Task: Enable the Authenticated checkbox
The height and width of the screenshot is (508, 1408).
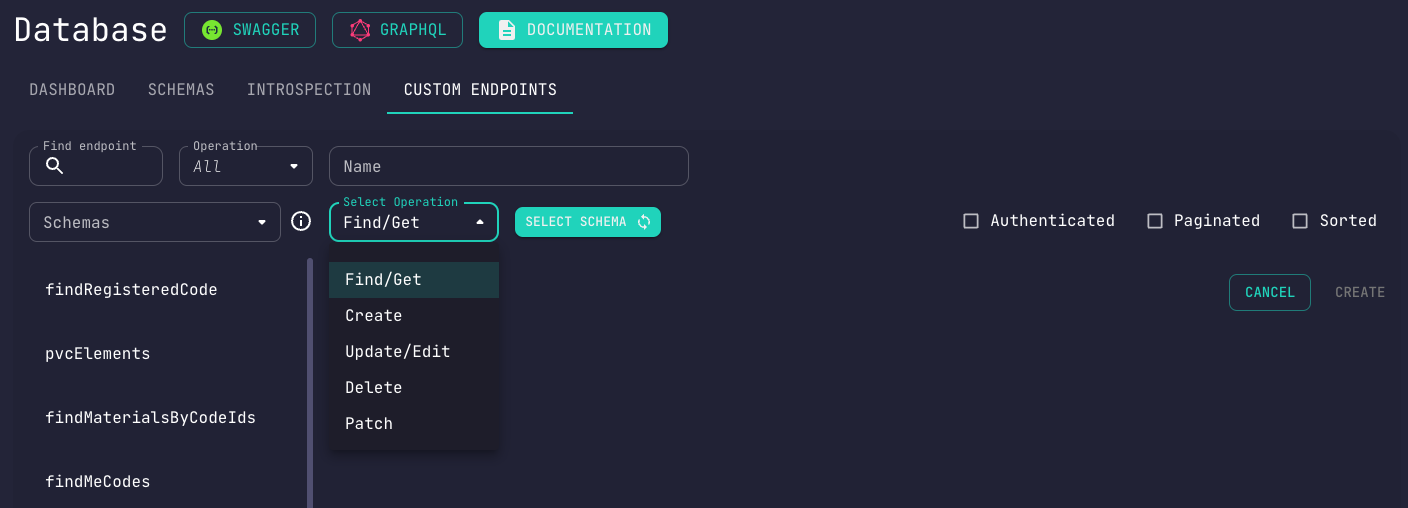Action: [971, 221]
